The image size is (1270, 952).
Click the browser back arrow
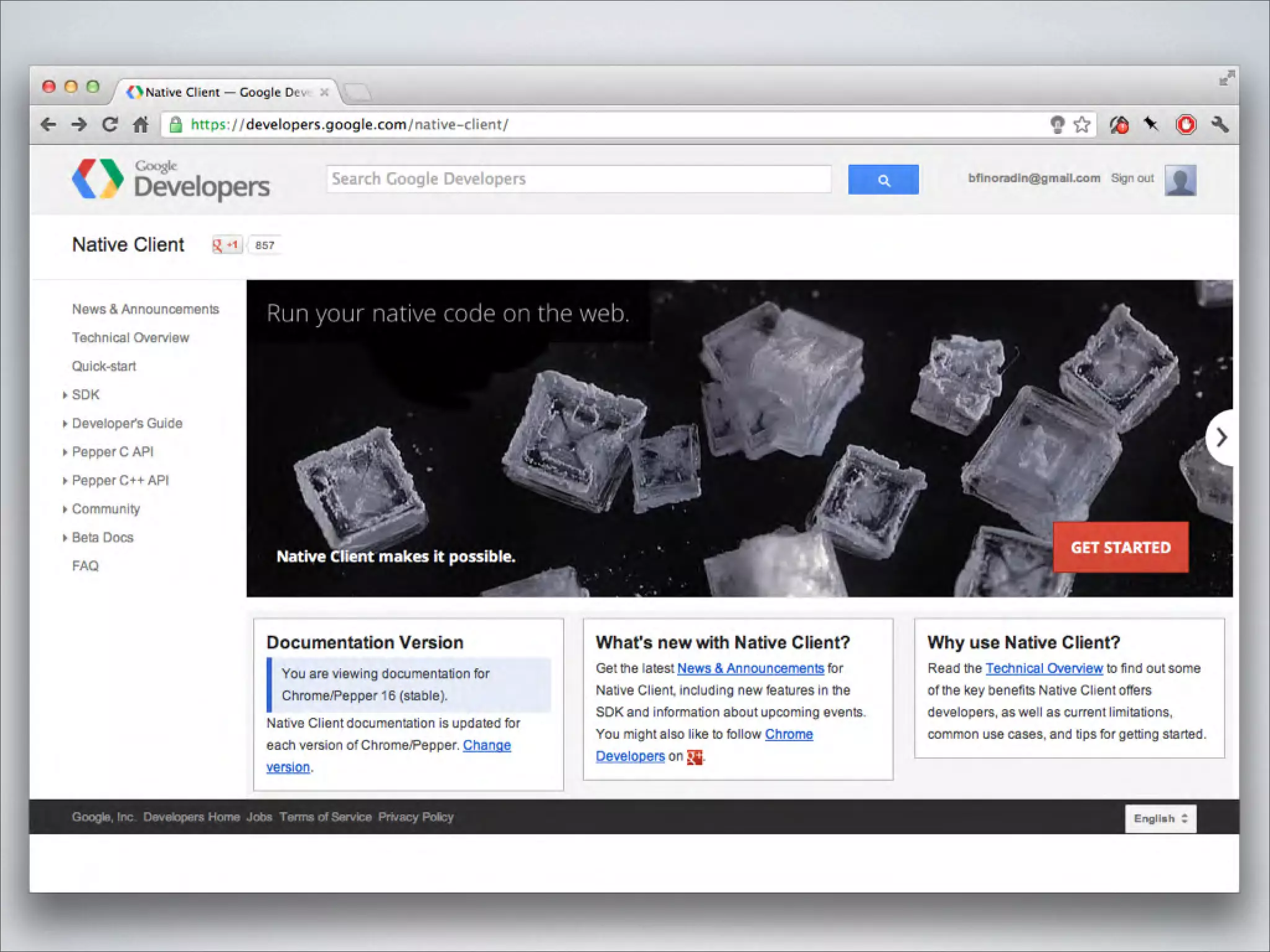pyautogui.click(x=48, y=125)
